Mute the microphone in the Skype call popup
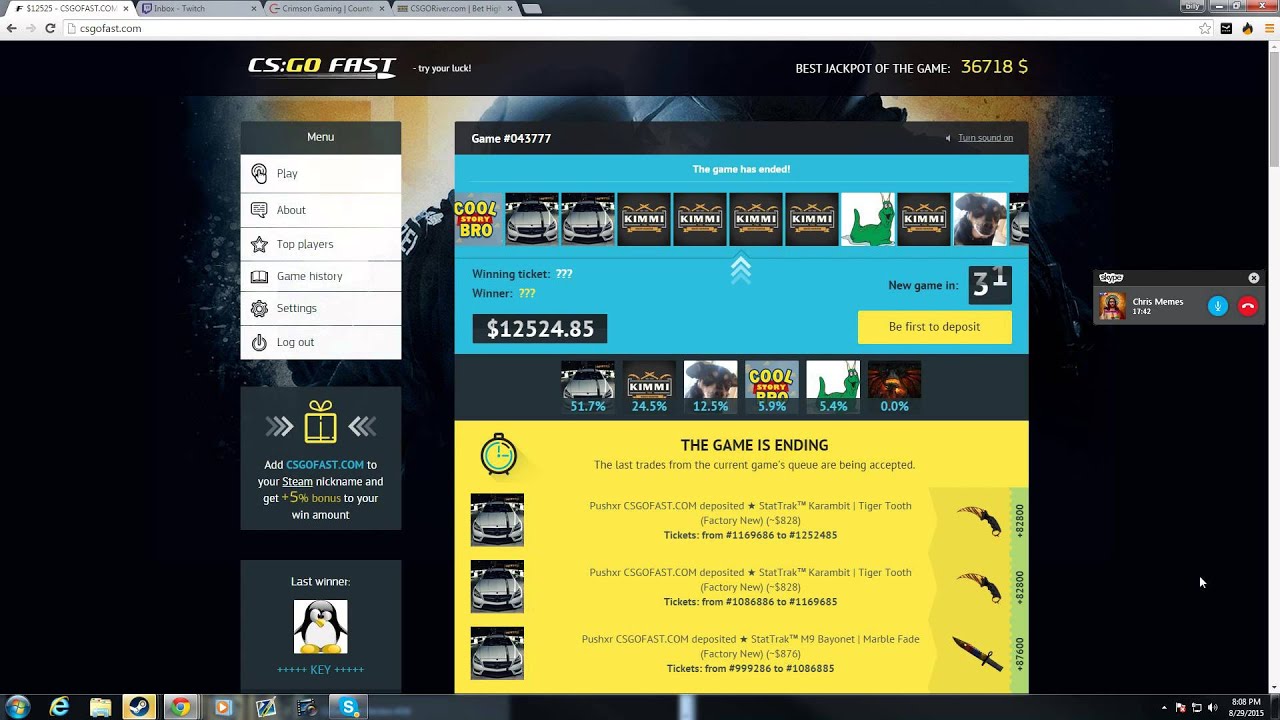The height and width of the screenshot is (720, 1280). click(x=1217, y=307)
